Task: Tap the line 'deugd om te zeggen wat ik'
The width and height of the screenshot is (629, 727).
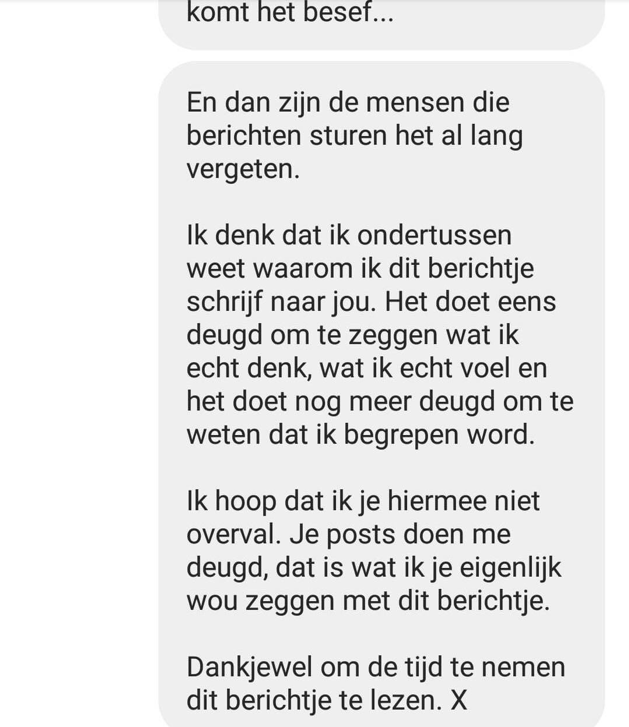Action: coord(352,335)
